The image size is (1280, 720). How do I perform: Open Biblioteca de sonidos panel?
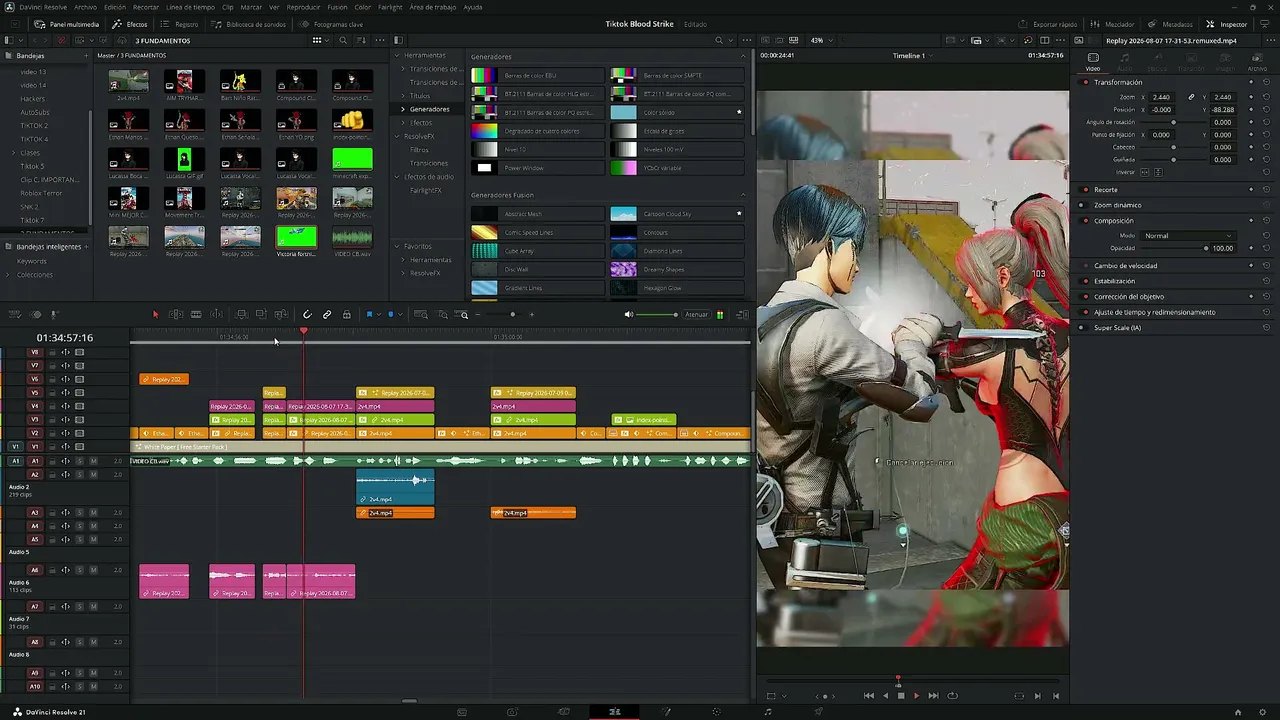[x=247, y=24]
